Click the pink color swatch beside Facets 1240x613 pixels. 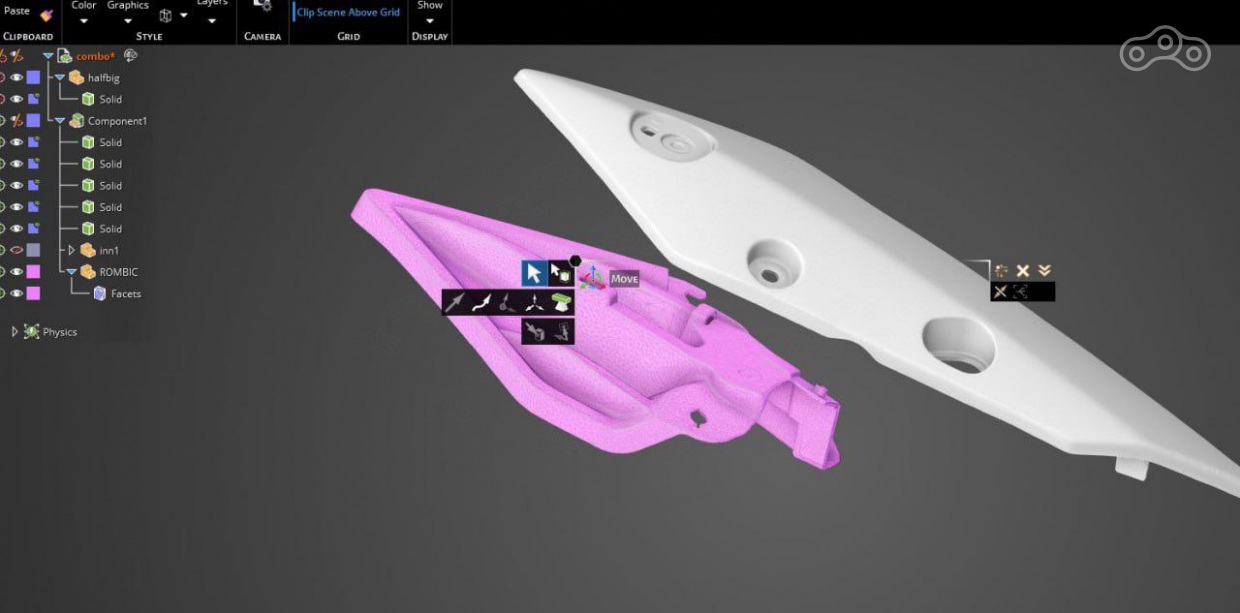(33, 294)
